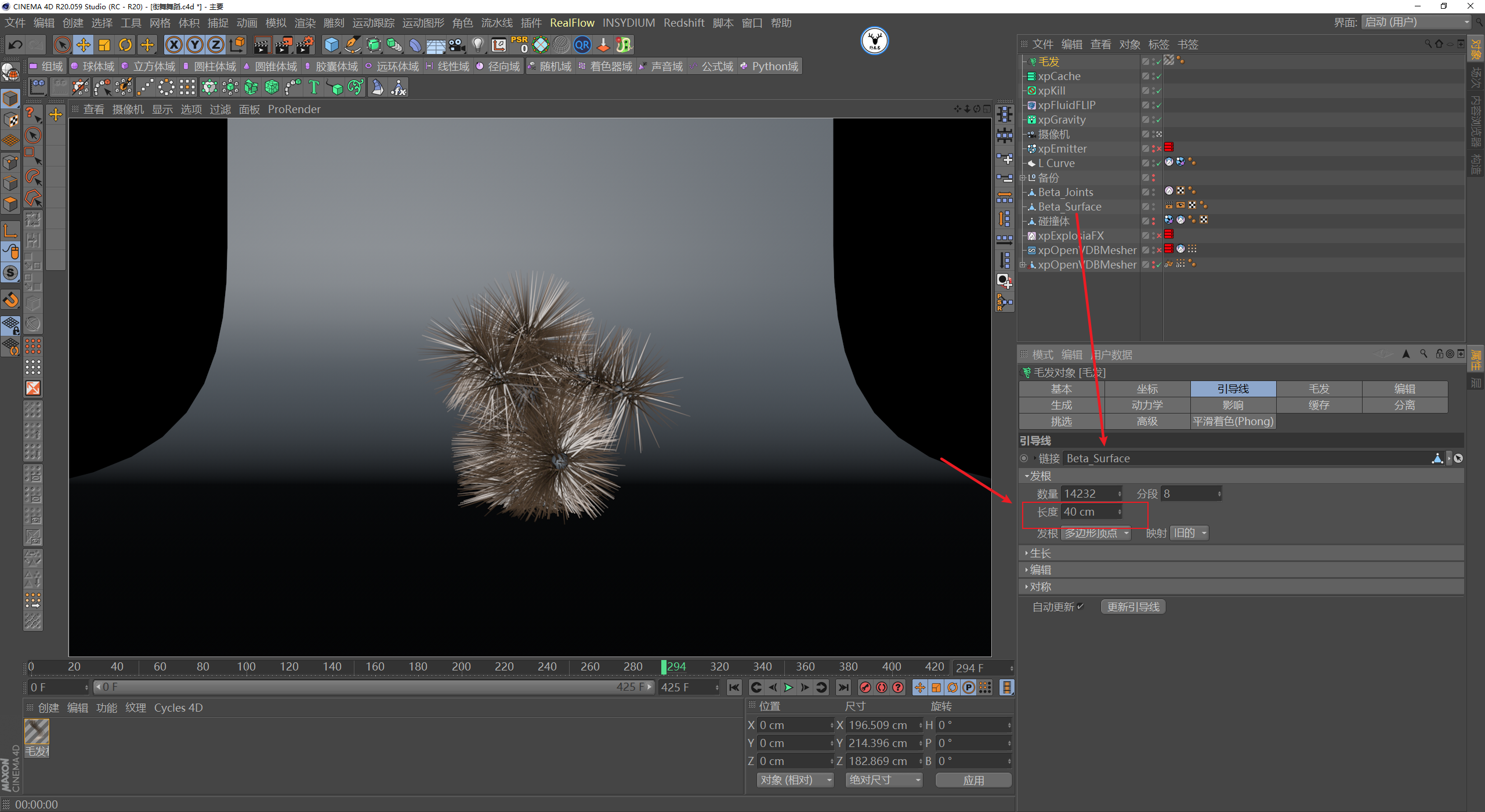Select the Move tool icon
The height and width of the screenshot is (812, 1485).
[x=84, y=45]
